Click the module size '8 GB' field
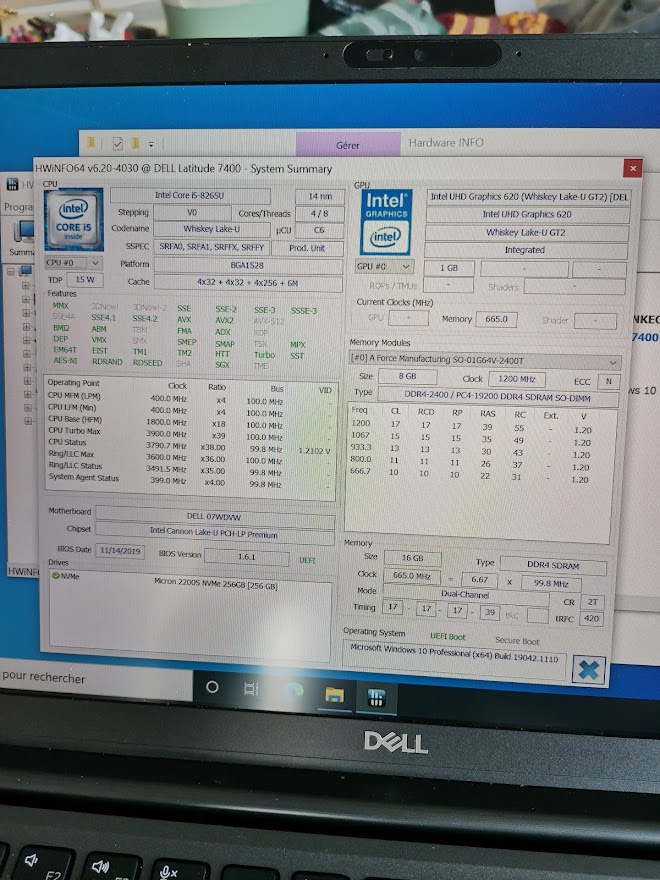 coord(407,377)
